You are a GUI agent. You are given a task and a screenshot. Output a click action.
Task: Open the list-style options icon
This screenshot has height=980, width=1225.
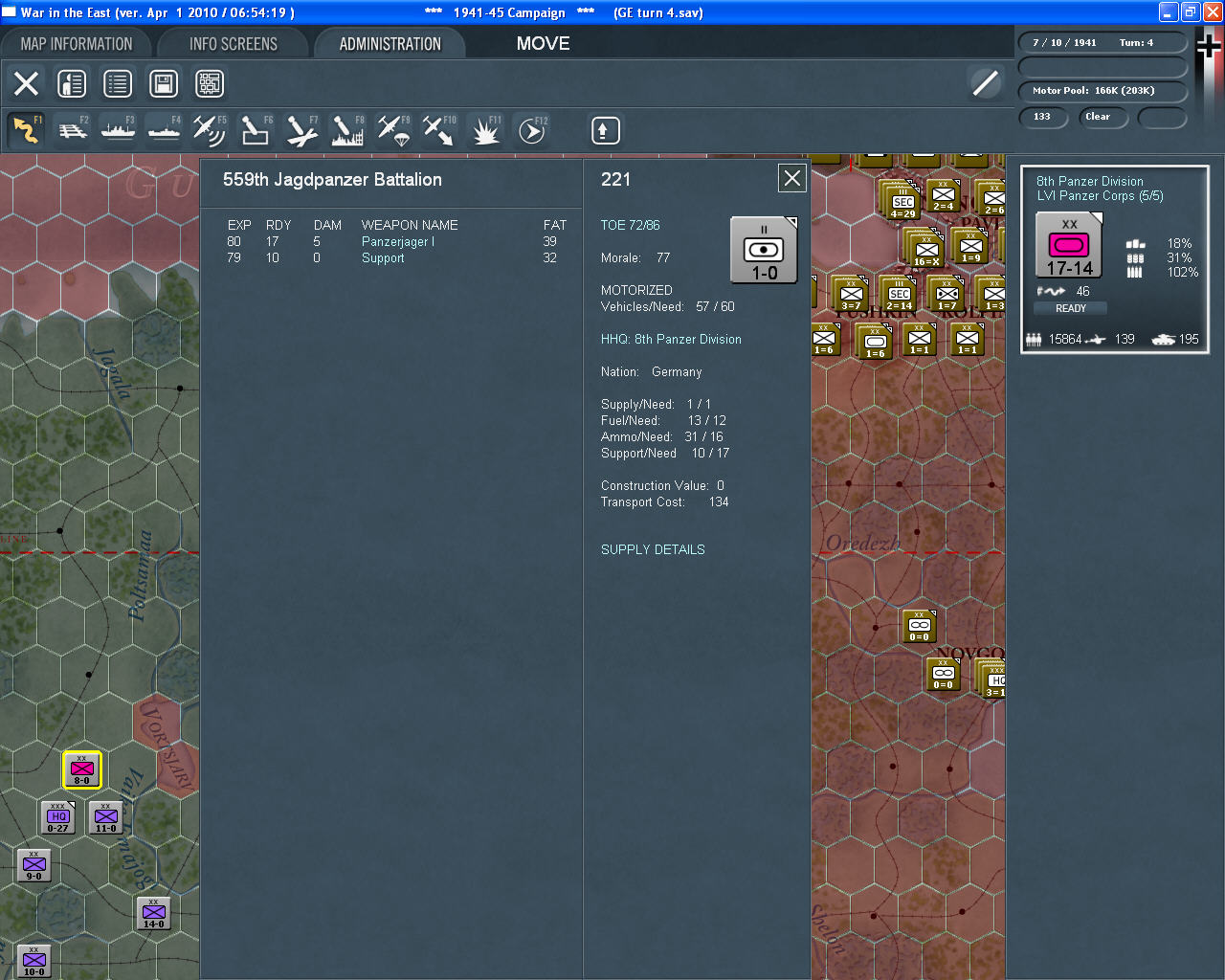tap(118, 83)
